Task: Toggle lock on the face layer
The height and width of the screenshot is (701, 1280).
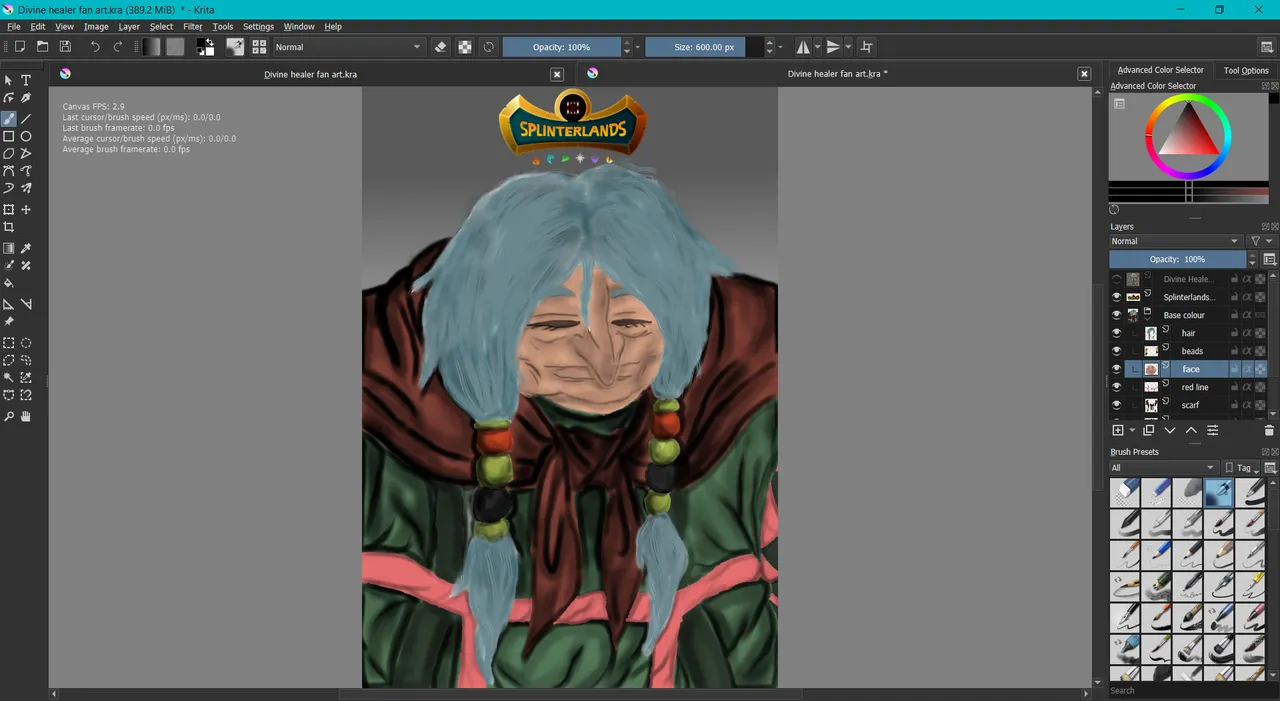Action: pyautogui.click(x=1234, y=369)
